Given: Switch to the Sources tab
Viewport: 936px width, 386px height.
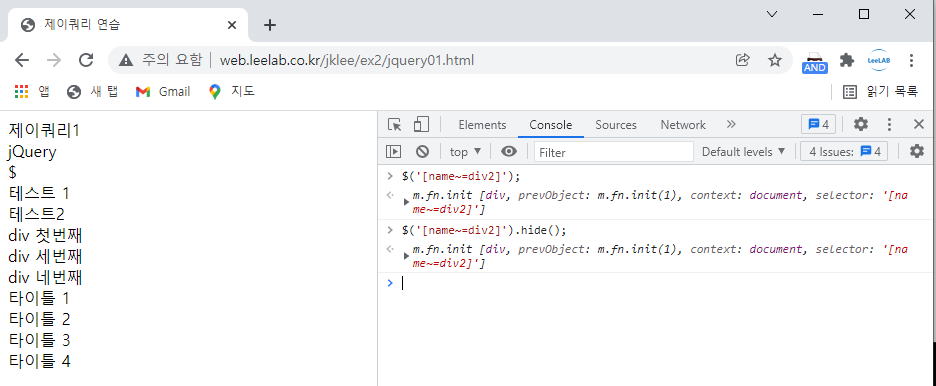Looking at the screenshot, I should (x=616, y=125).
